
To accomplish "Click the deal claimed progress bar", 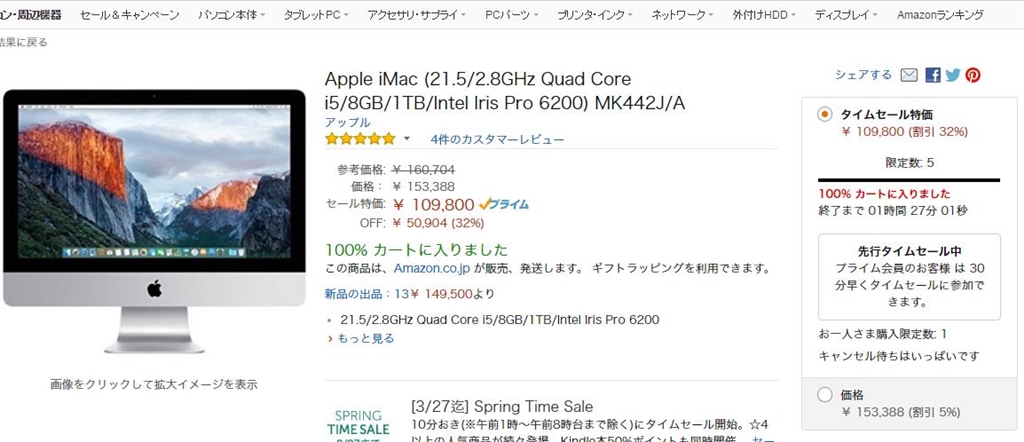I will click(x=908, y=179).
